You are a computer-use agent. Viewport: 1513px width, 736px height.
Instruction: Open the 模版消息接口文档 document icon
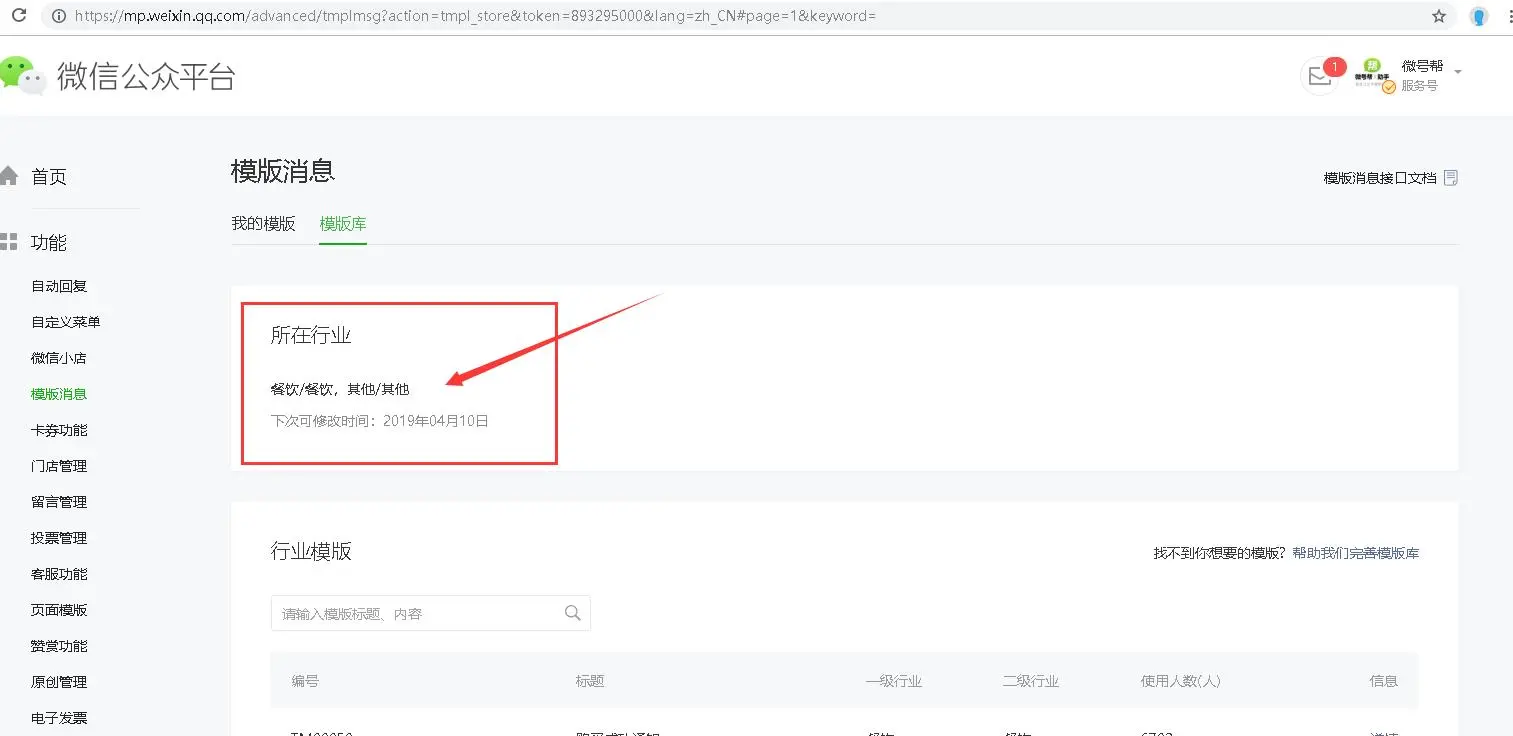pyautogui.click(x=1451, y=178)
